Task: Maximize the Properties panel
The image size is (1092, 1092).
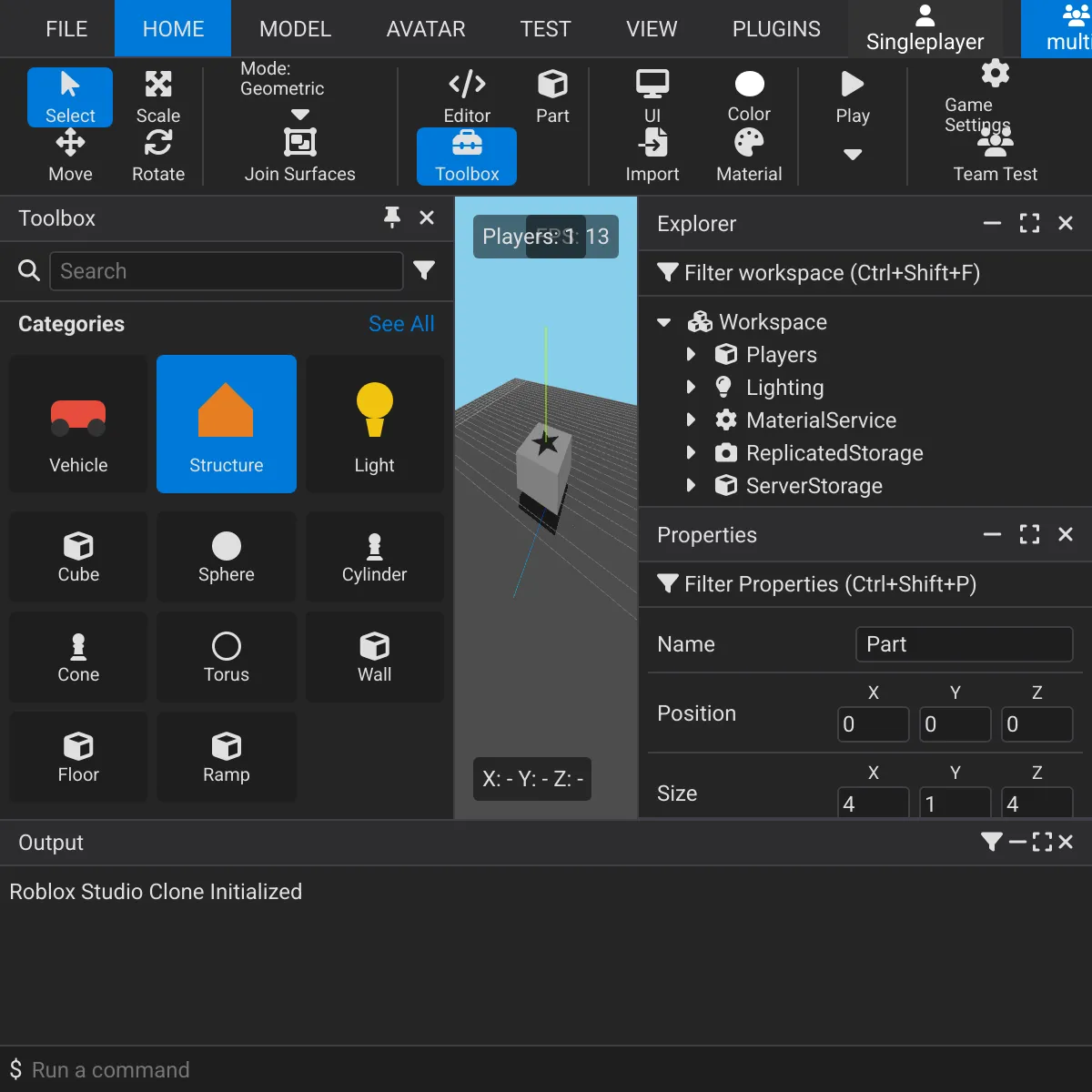Action: point(1029,534)
